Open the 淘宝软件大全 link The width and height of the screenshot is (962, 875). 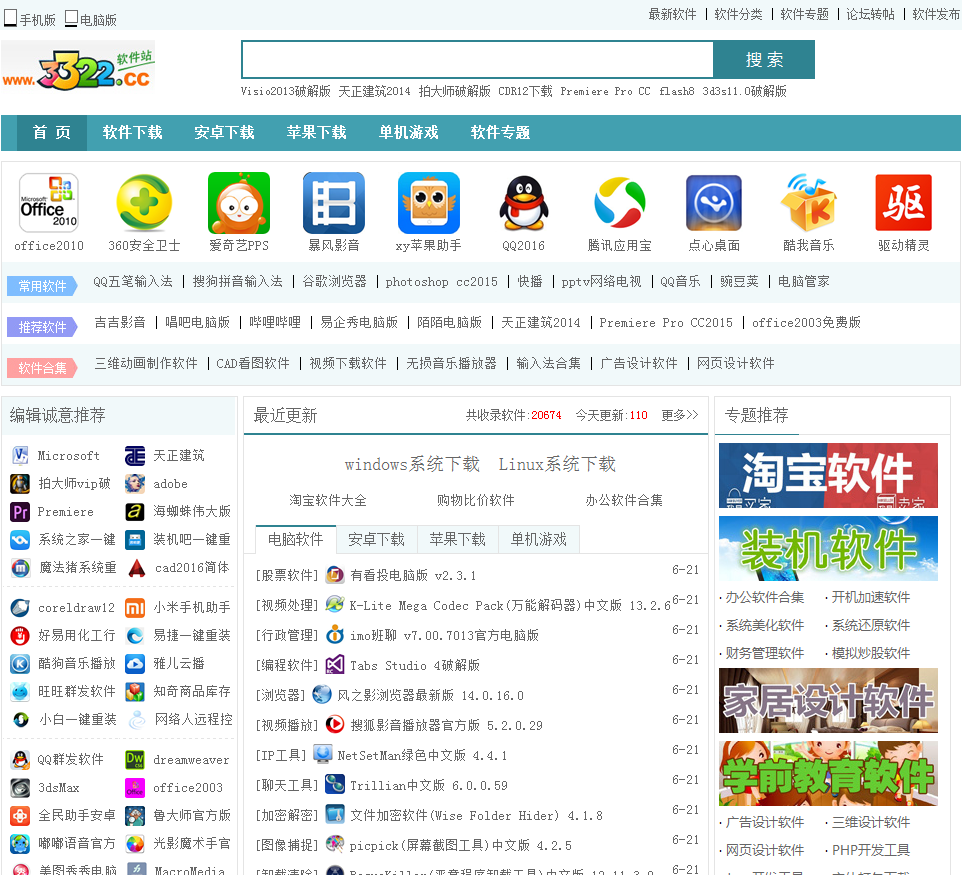pyautogui.click(x=328, y=501)
